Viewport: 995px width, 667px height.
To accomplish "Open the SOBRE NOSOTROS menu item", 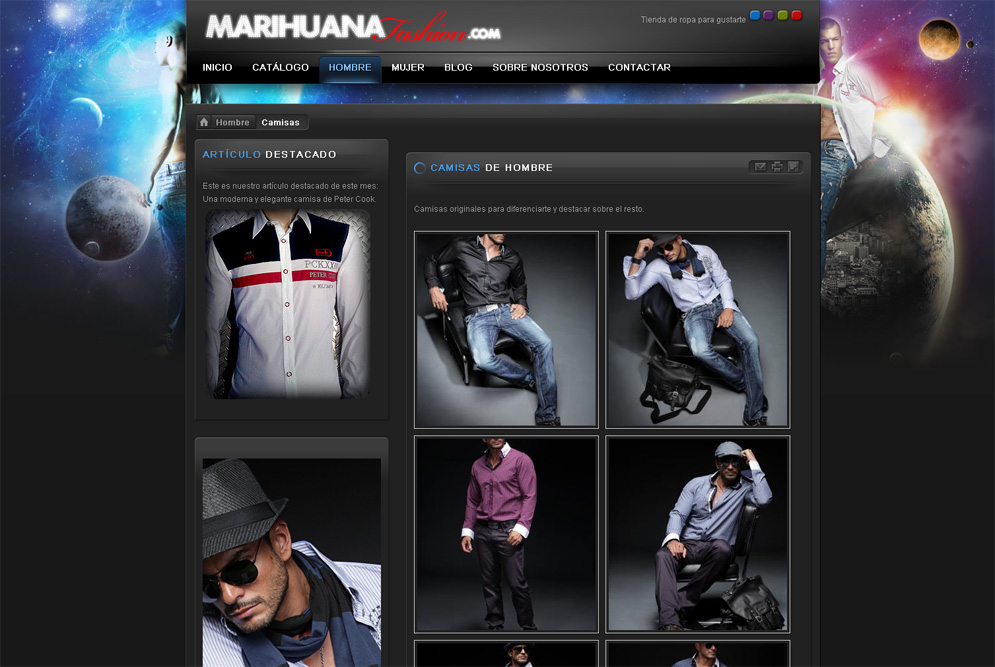I will (540, 67).
